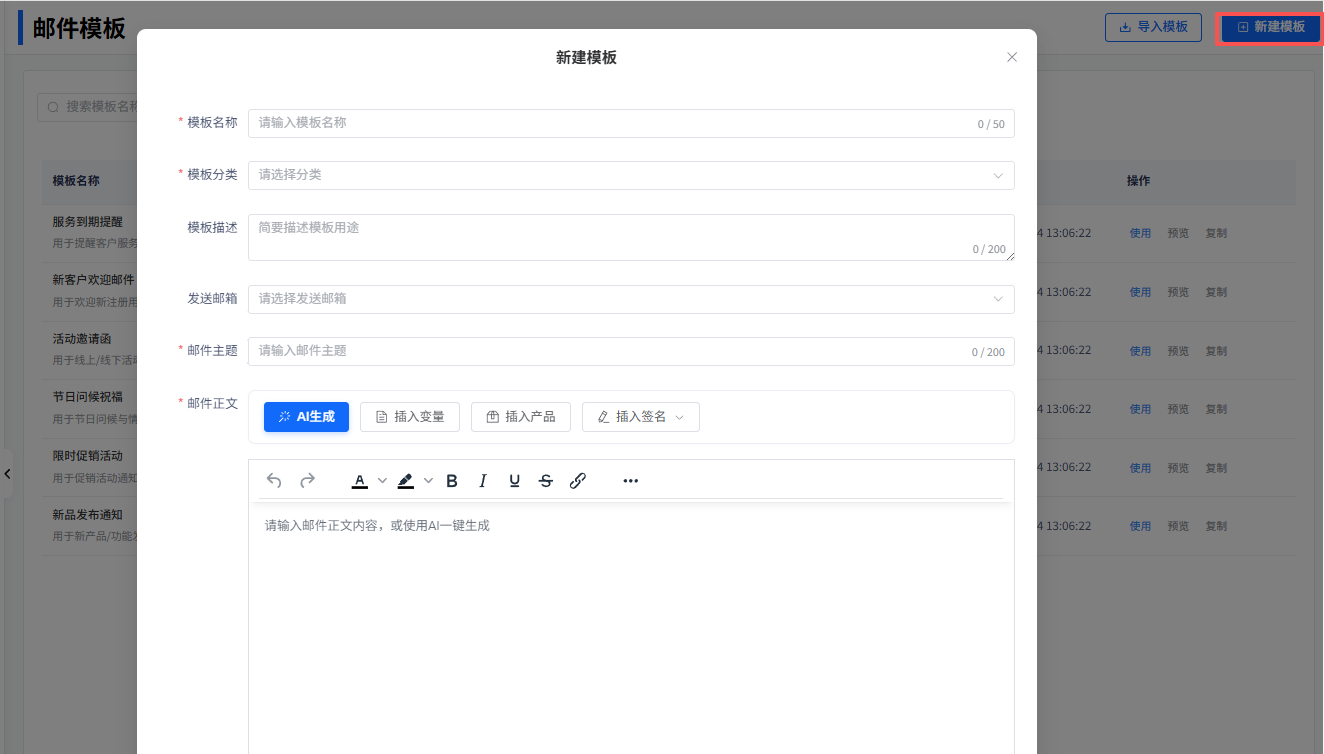The image size is (1324, 754).
Task: Click the 插入变量 button
Action: (409, 417)
